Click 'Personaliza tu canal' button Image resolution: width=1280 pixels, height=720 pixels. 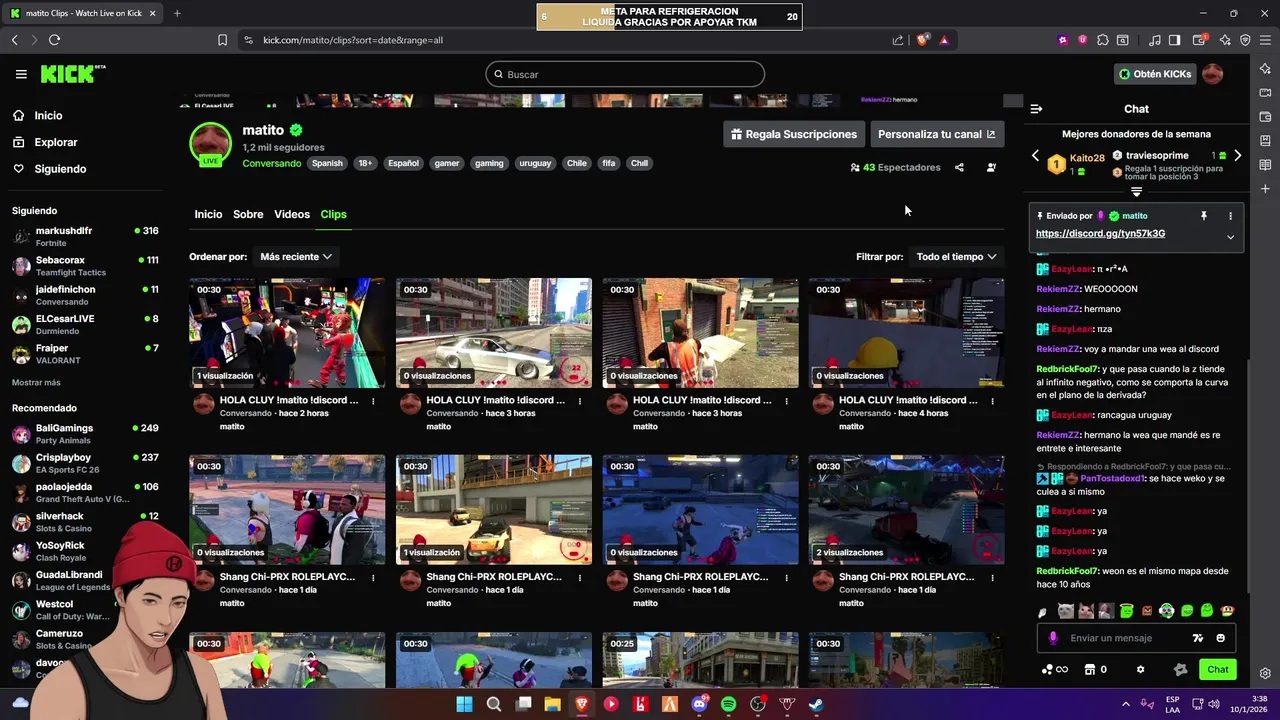tap(936, 134)
